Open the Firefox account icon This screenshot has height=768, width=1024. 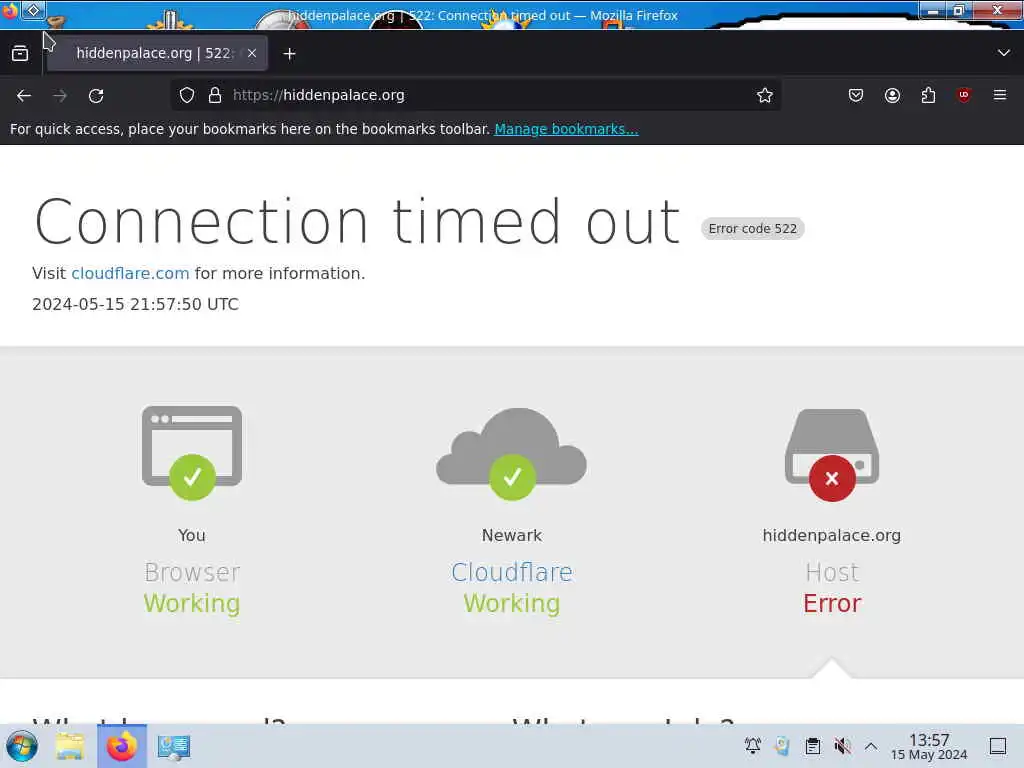point(892,95)
